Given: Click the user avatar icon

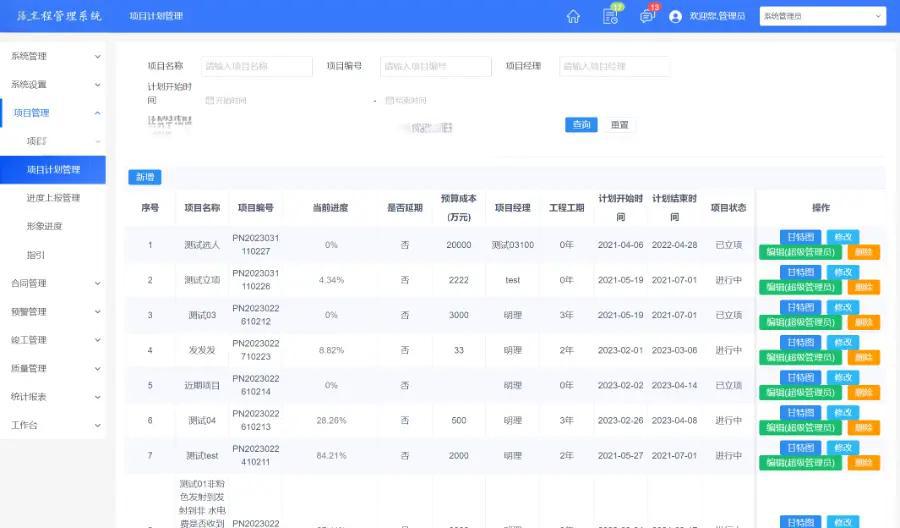Looking at the screenshot, I should point(675,16).
